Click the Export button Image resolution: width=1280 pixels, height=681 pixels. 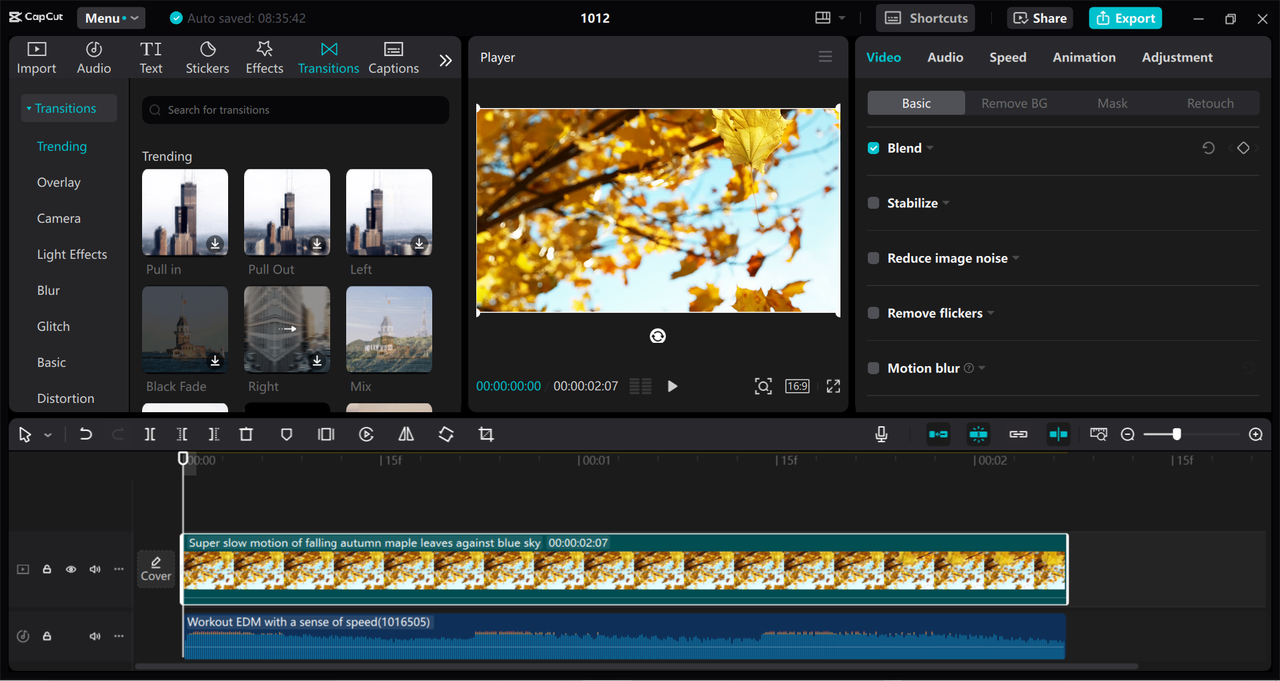pos(1125,18)
